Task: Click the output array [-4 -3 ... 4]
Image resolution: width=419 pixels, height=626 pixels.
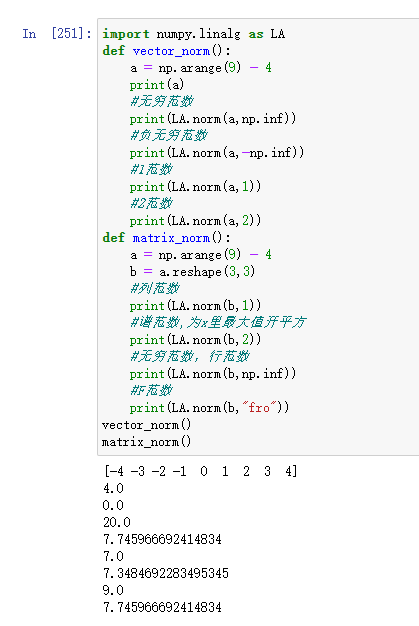Action: coord(200,471)
